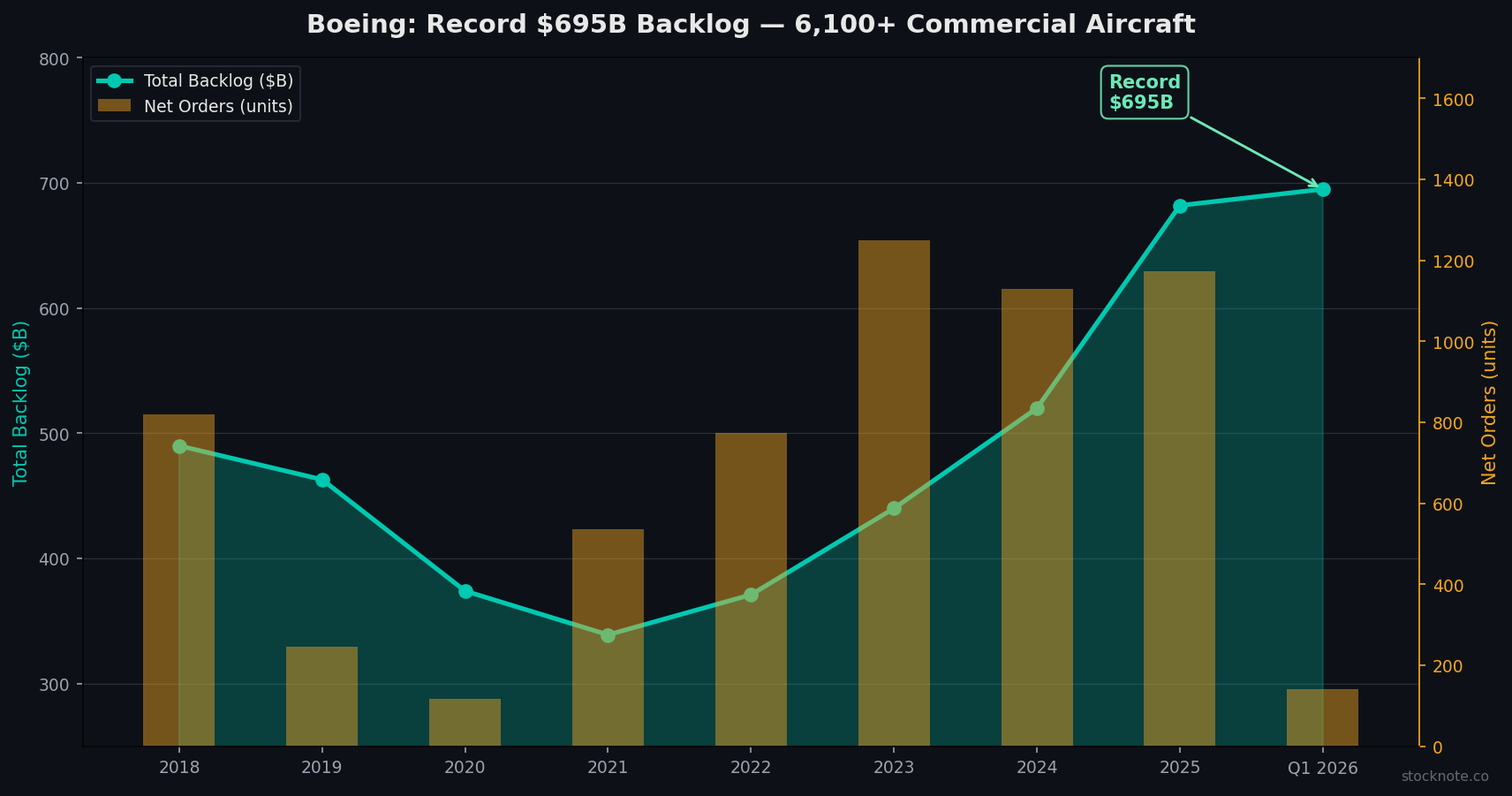Image resolution: width=1512 pixels, height=796 pixels.
Task: Click the '2023' x-axis label
Action: [x=894, y=768]
